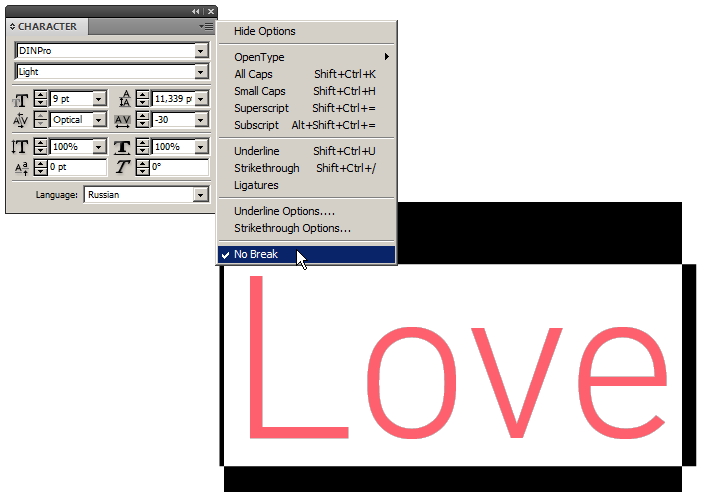Screen dimensions: 707x503
Task: Click the baseline shift icon
Action: [x=21, y=168]
